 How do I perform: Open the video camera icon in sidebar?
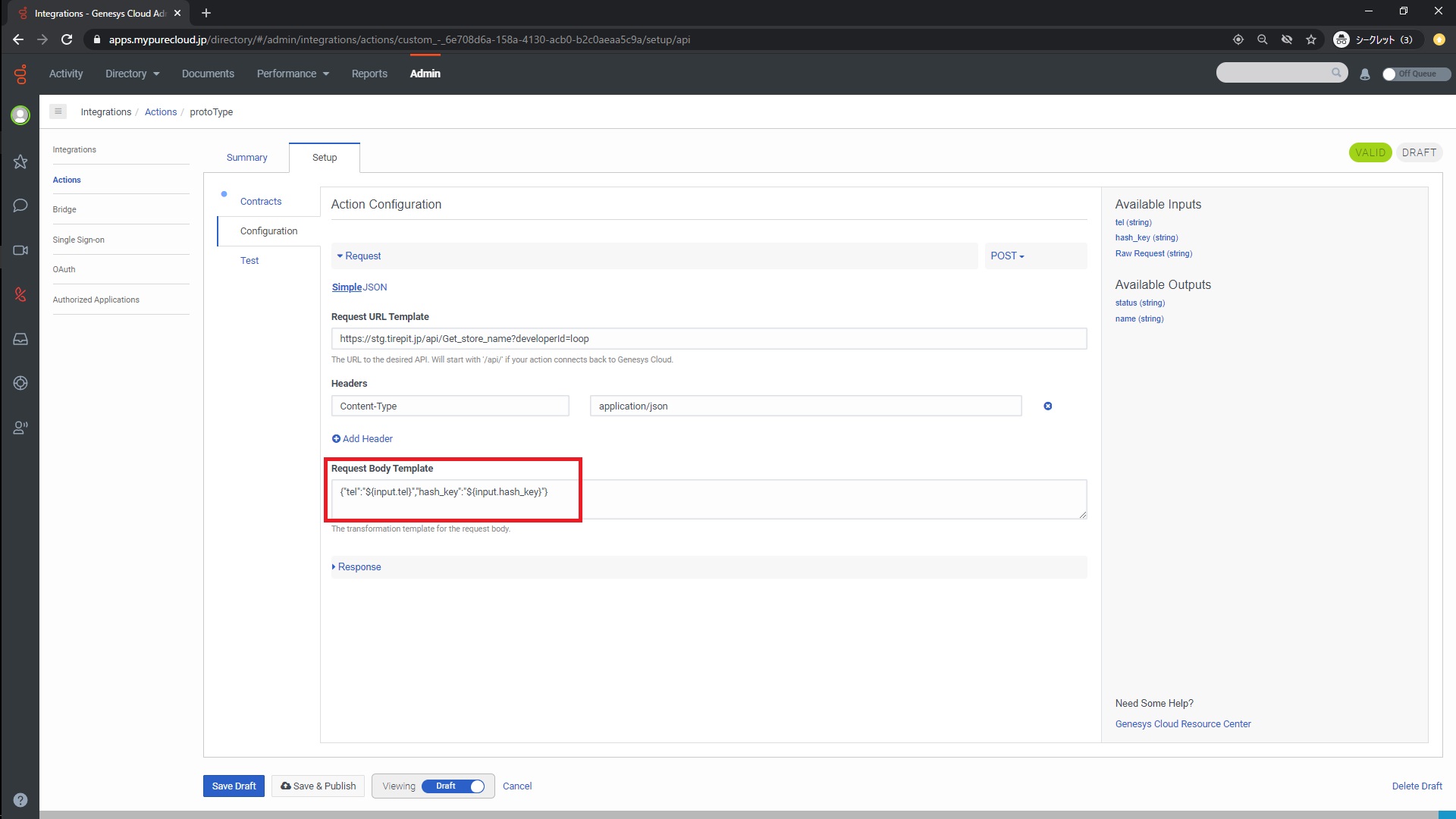tap(20, 250)
